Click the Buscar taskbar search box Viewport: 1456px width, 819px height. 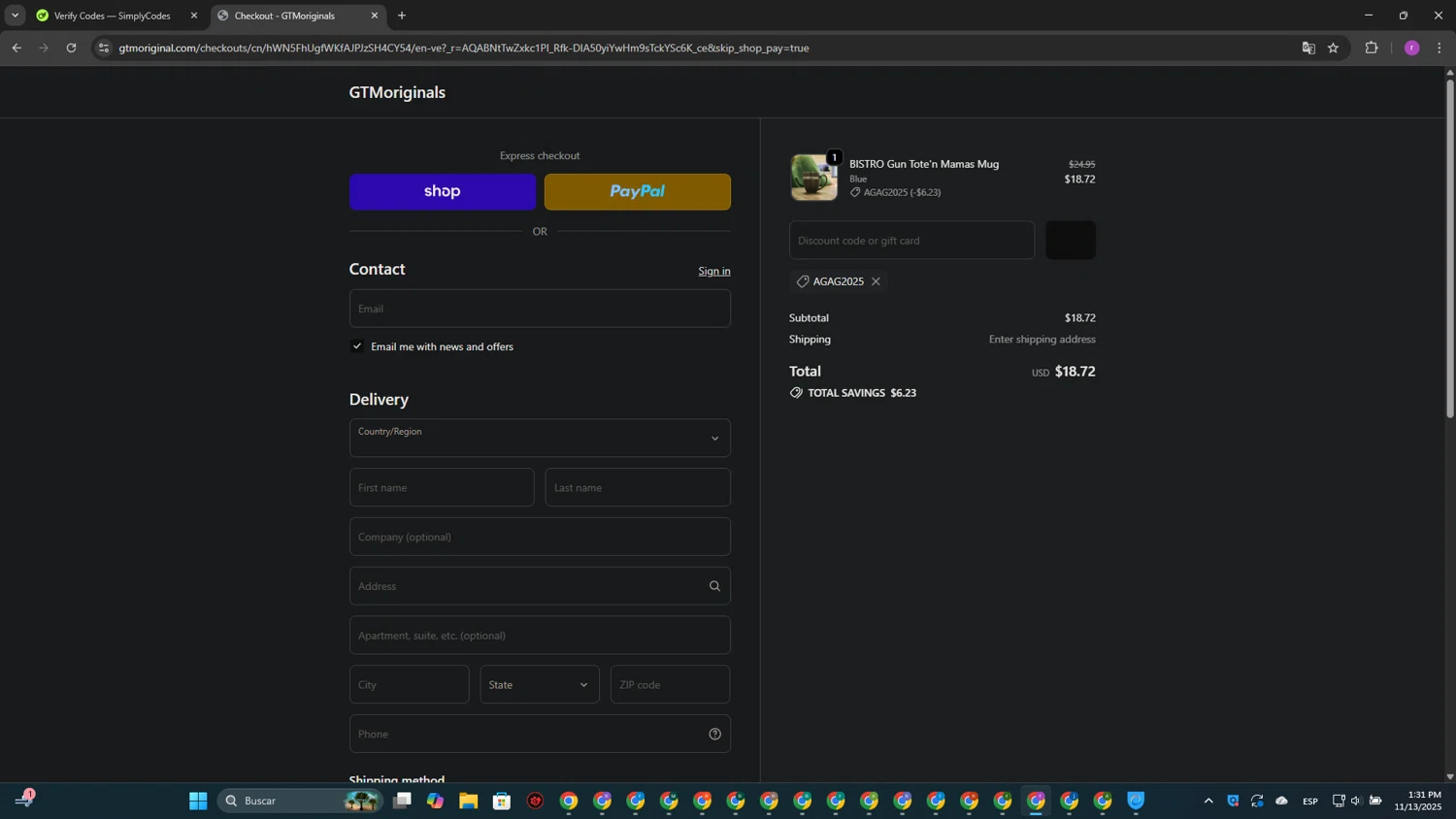click(300, 801)
